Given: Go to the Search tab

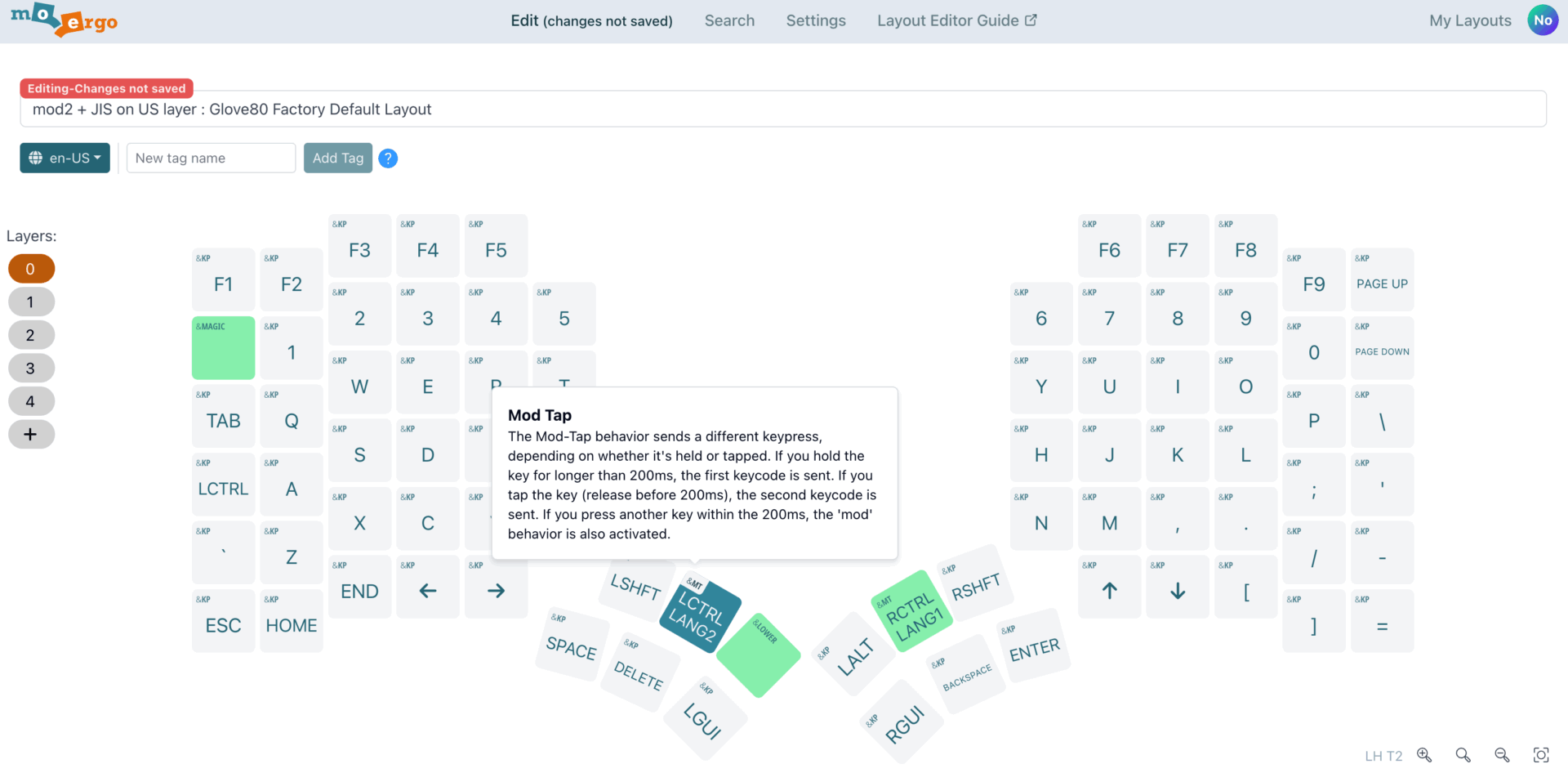Looking at the screenshot, I should click(x=729, y=20).
